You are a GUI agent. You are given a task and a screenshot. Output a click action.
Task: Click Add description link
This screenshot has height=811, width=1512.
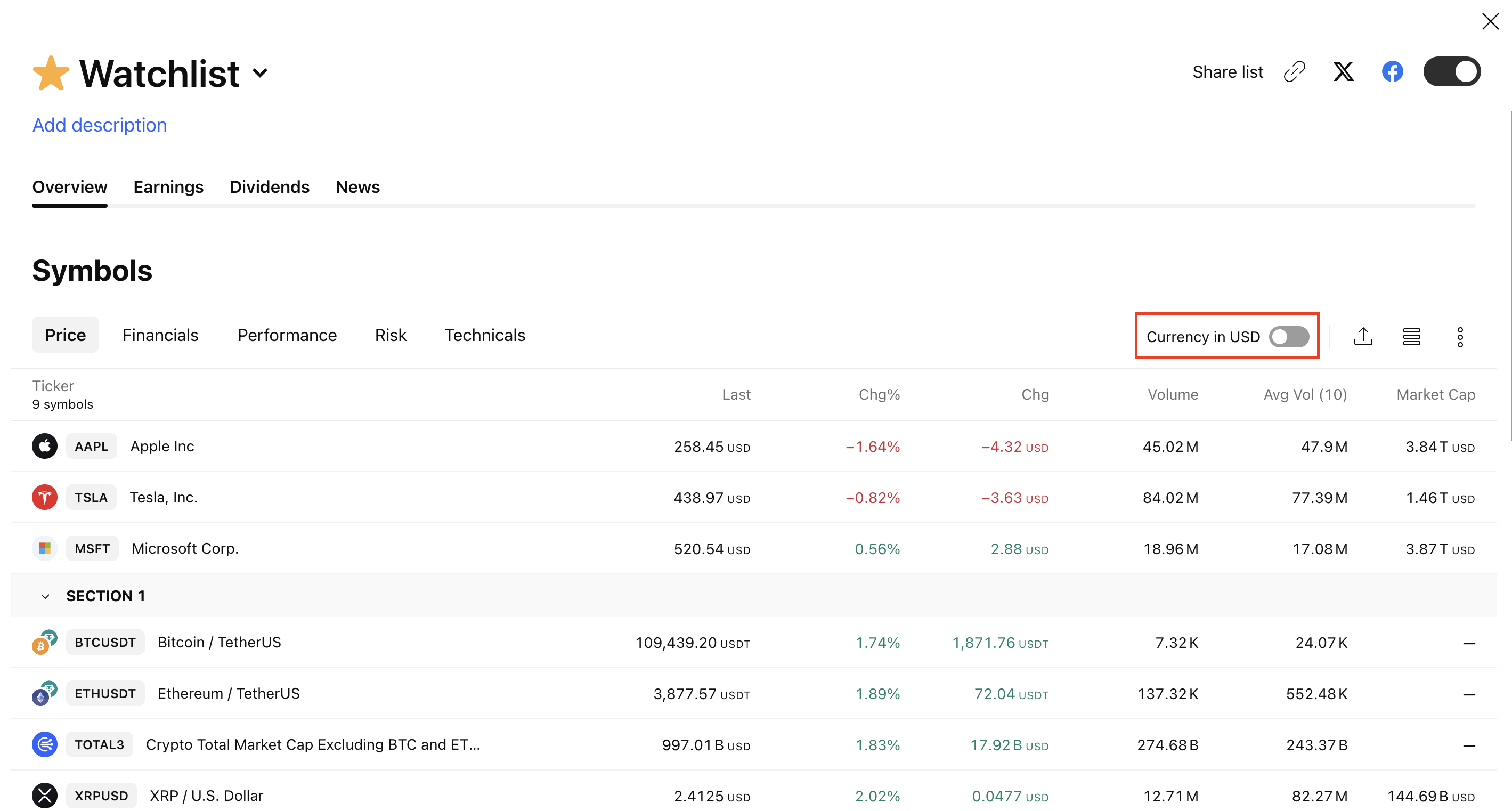99,125
